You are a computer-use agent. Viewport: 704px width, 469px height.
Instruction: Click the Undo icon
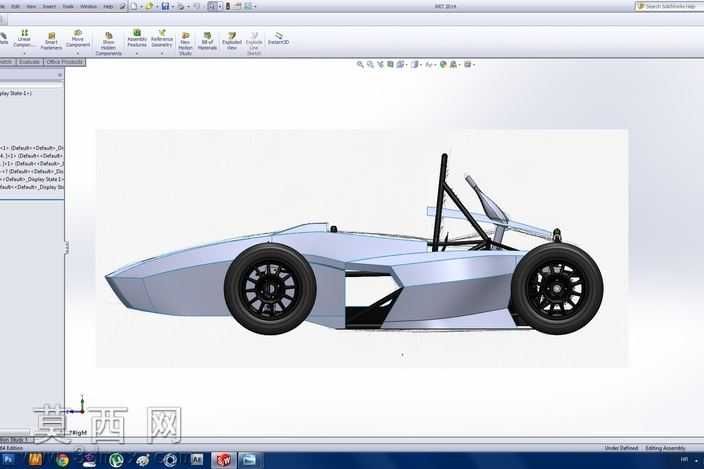coord(196,6)
